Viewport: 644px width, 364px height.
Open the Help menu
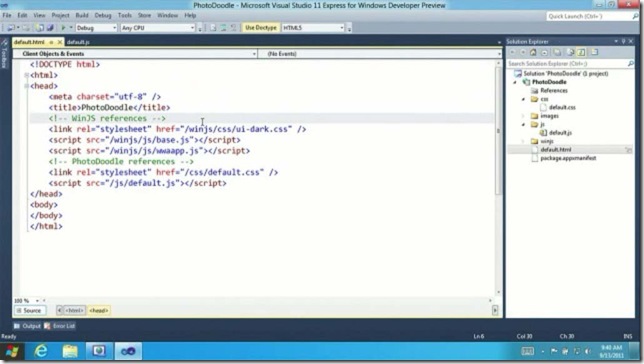click(x=190, y=15)
